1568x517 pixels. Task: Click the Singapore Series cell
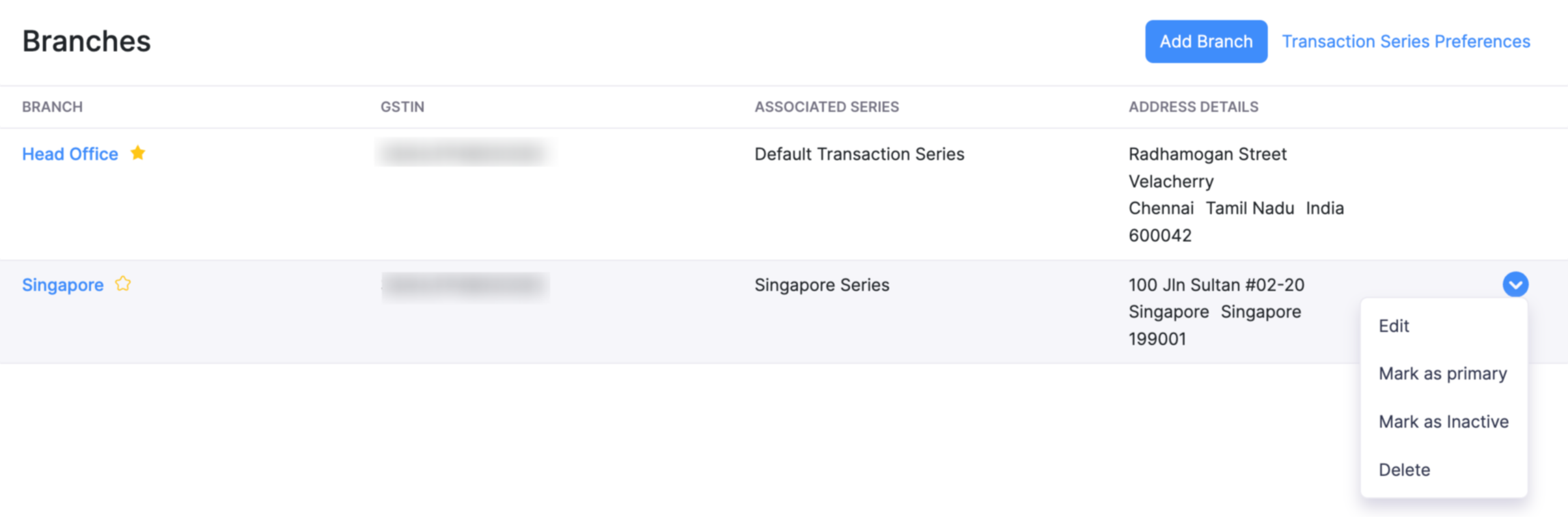821,285
